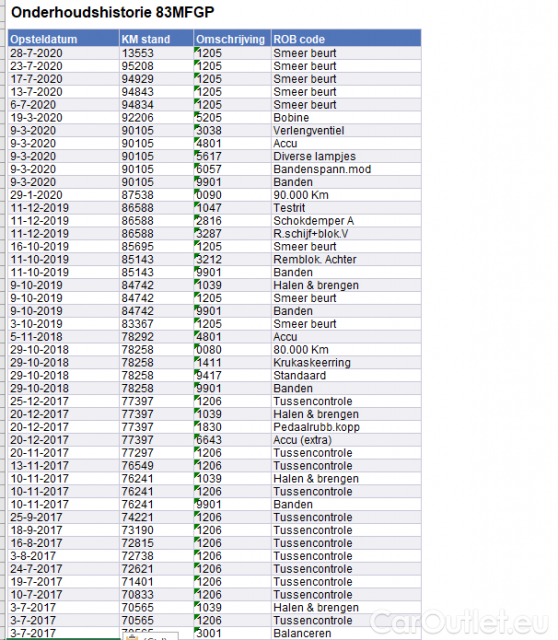Select the Onderhoudshistorie 83MFGP title cell
This screenshot has width=558, height=640.
pos(113,13)
